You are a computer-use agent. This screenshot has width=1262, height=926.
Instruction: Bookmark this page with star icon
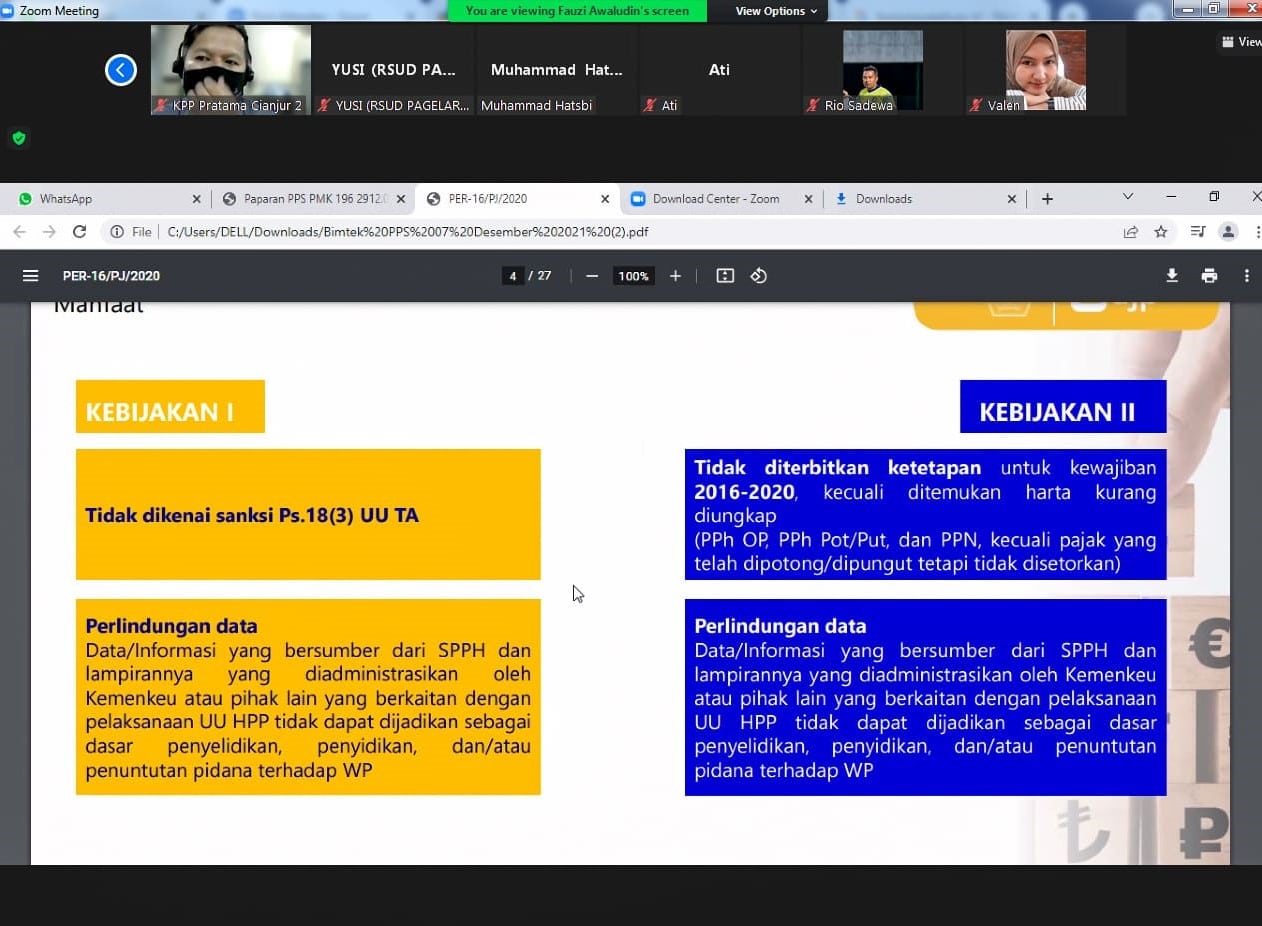(x=1161, y=232)
